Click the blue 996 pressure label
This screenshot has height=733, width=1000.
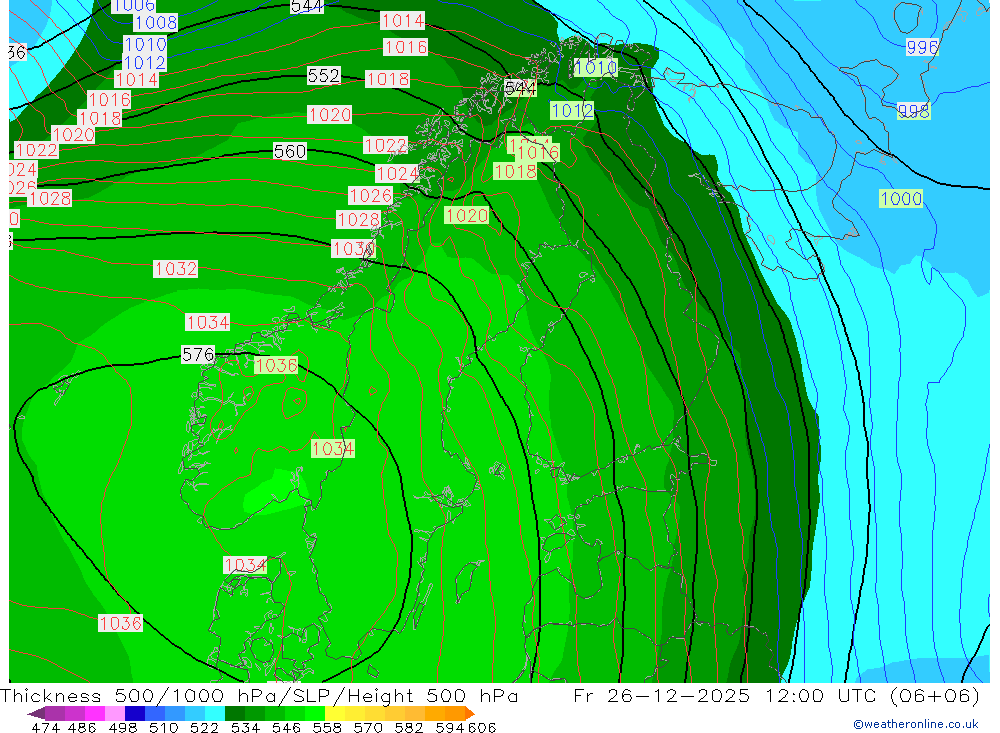[922, 47]
